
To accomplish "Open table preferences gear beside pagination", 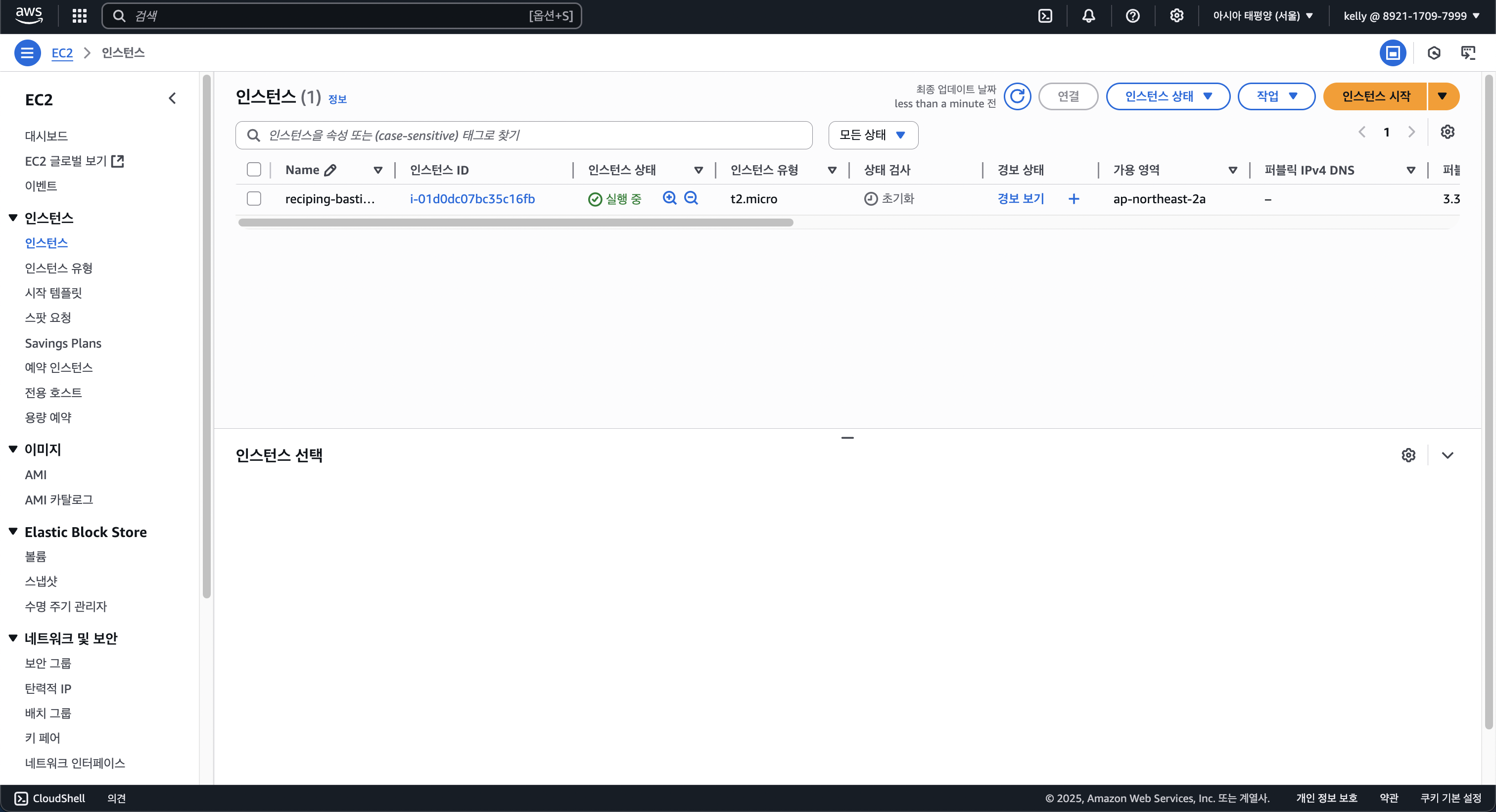I will coord(1447,132).
